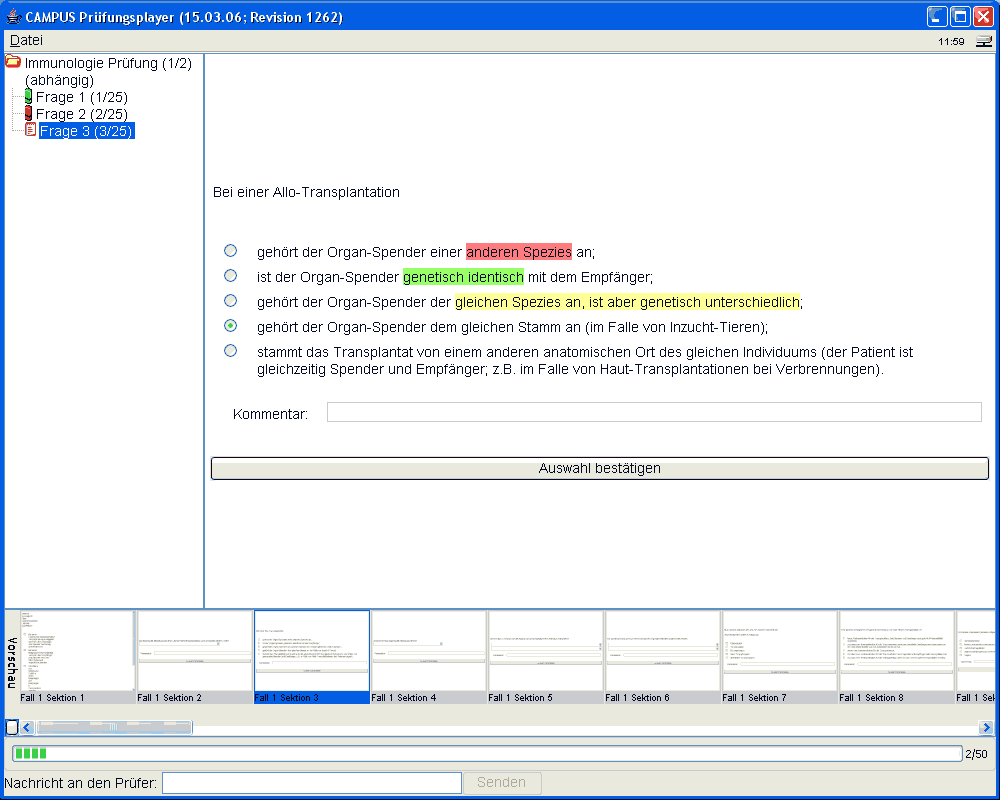The image size is (1000, 800).
Task: Select the 'anderen anatomischen Ort' answer option
Action: tap(231, 351)
